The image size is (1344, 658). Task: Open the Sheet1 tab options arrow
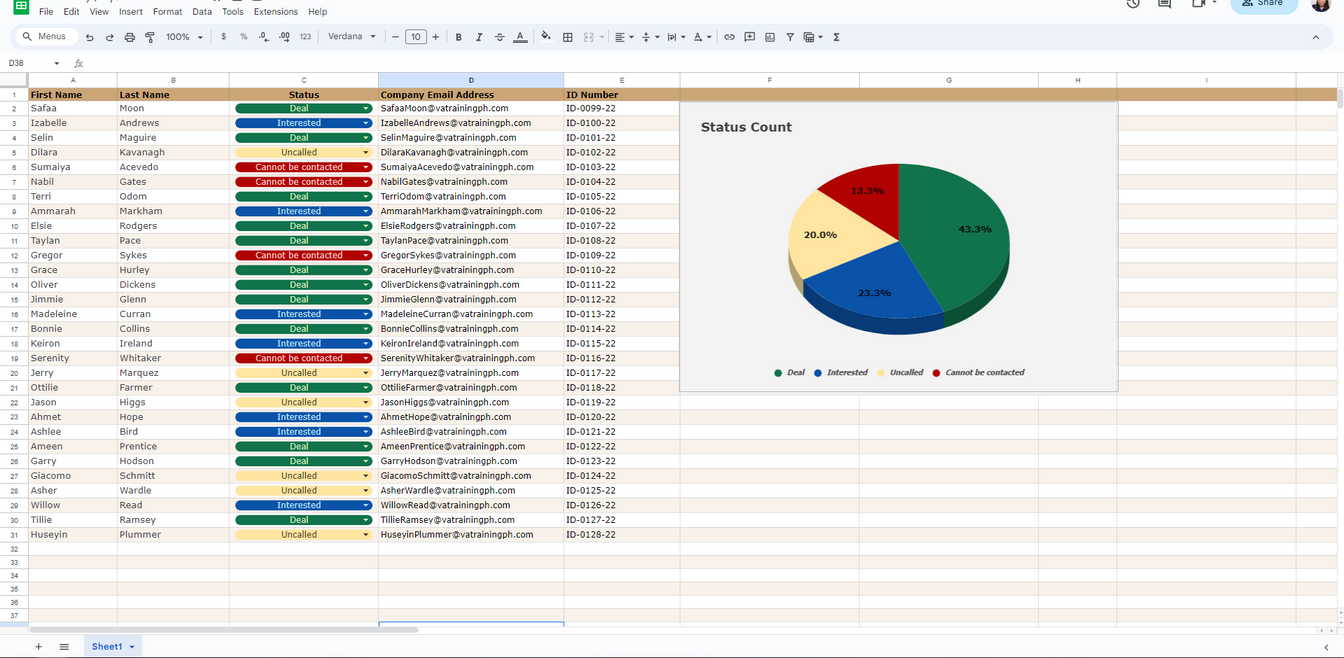click(131, 647)
